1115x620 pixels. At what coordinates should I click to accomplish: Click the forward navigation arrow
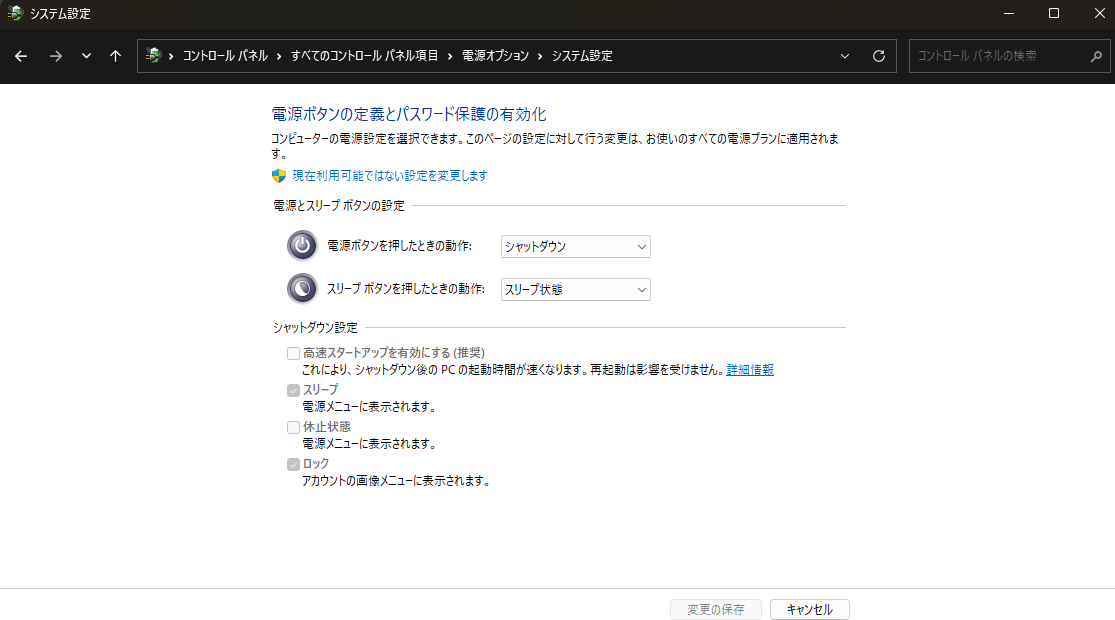(55, 55)
